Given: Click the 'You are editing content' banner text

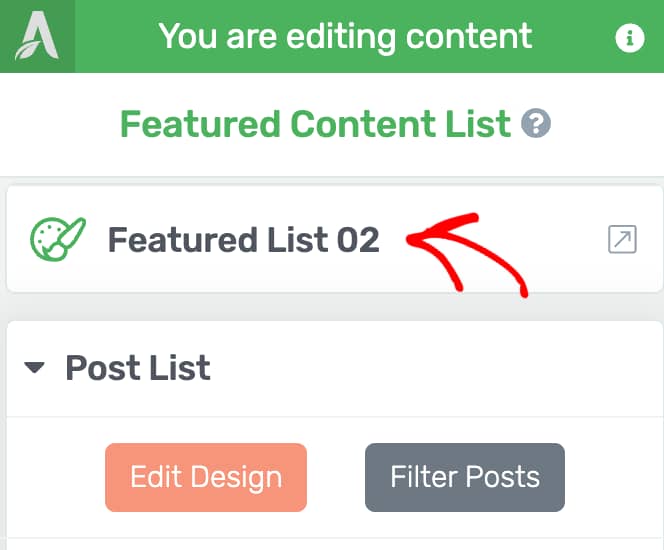Looking at the screenshot, I should 345,36.
